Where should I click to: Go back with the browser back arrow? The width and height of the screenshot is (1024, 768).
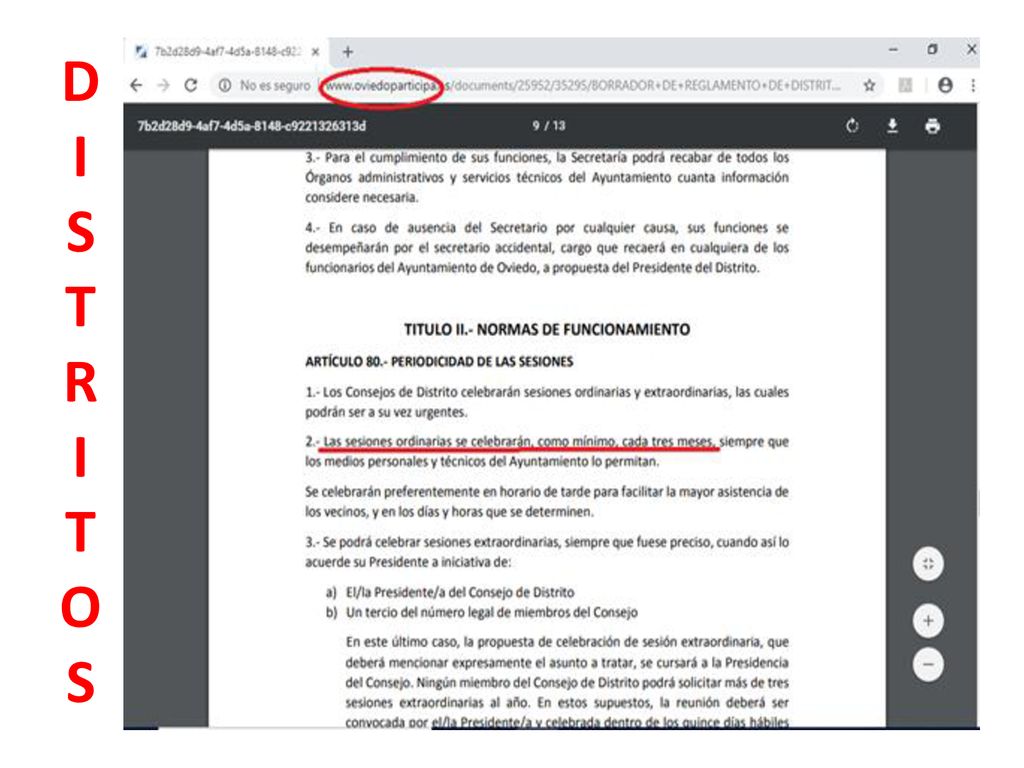(136, 86)
